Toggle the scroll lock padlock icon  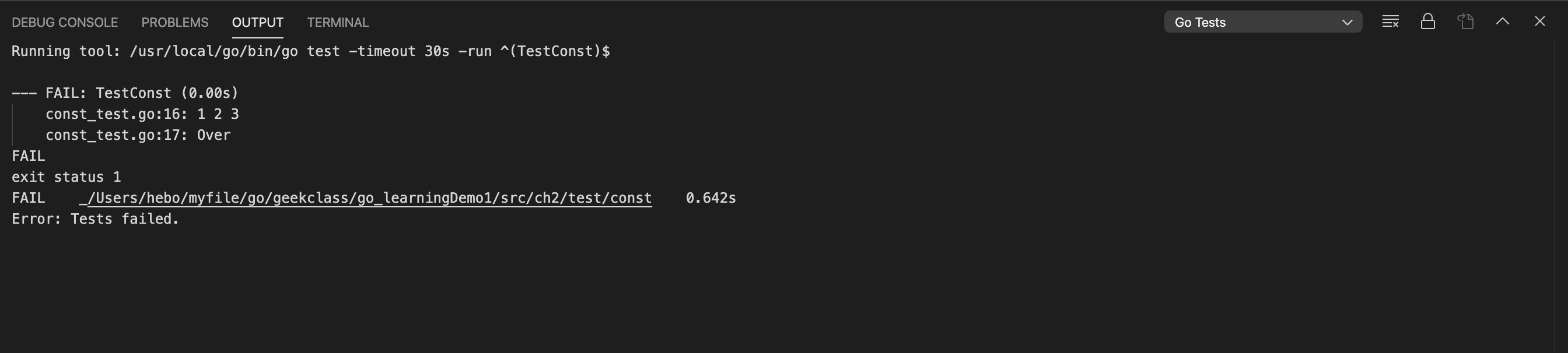(1428, 22)
